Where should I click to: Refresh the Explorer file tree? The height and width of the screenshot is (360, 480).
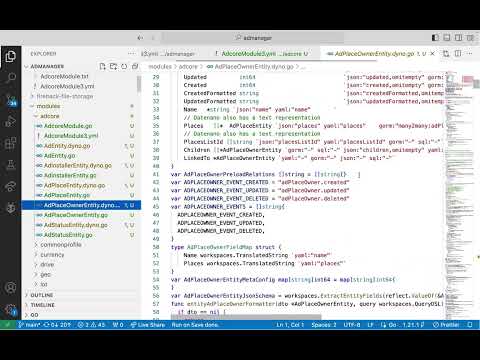124,66
